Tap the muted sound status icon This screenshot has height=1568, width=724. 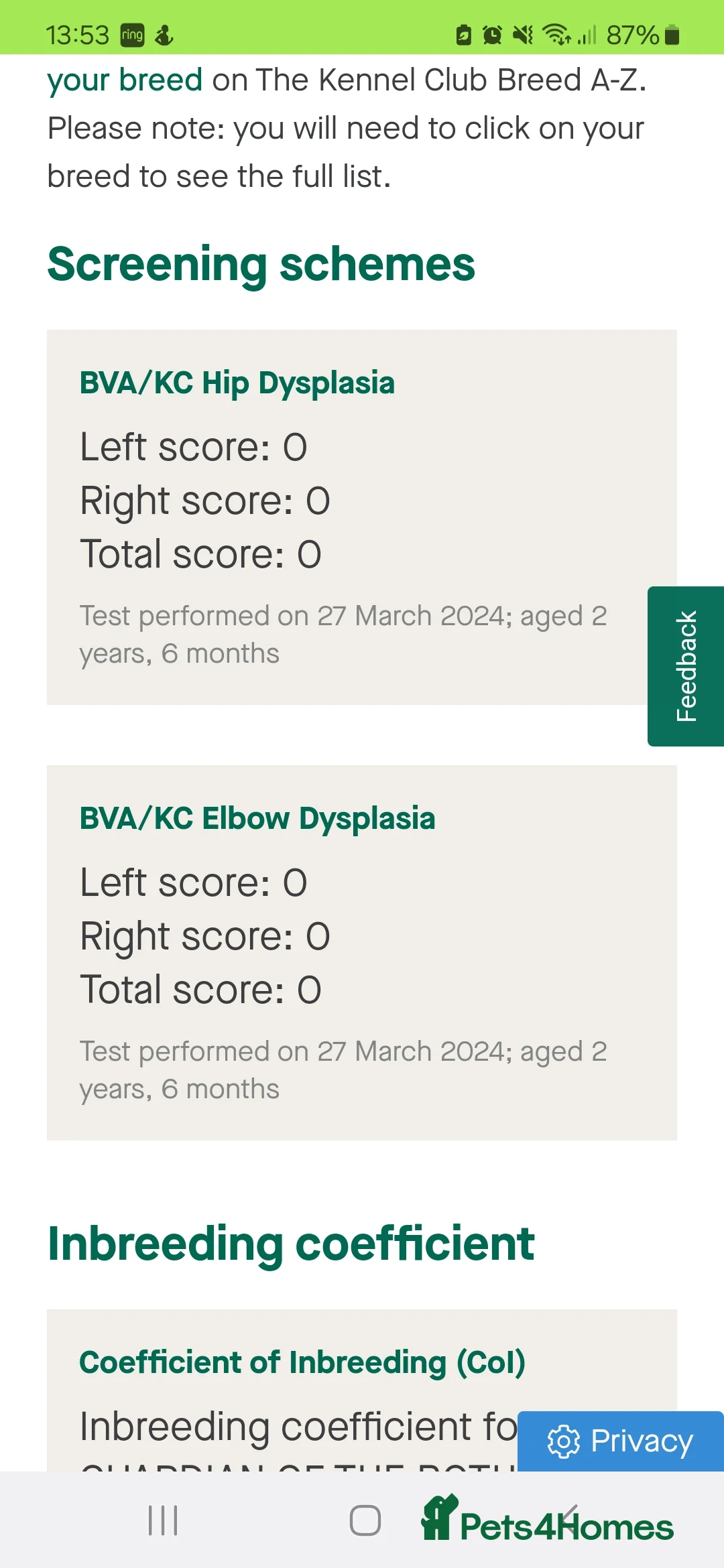[x=523, y=35]
